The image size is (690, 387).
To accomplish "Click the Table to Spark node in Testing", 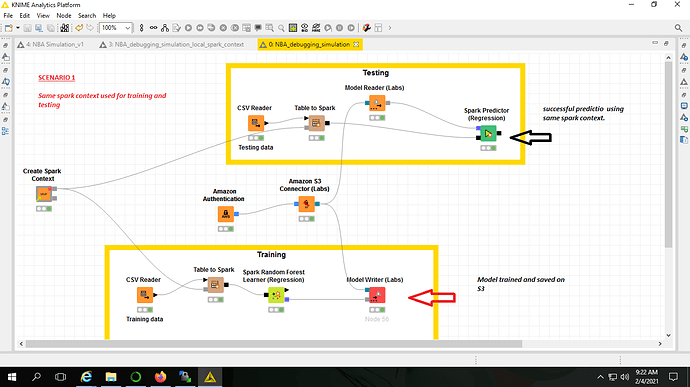I will coord(316,123).
